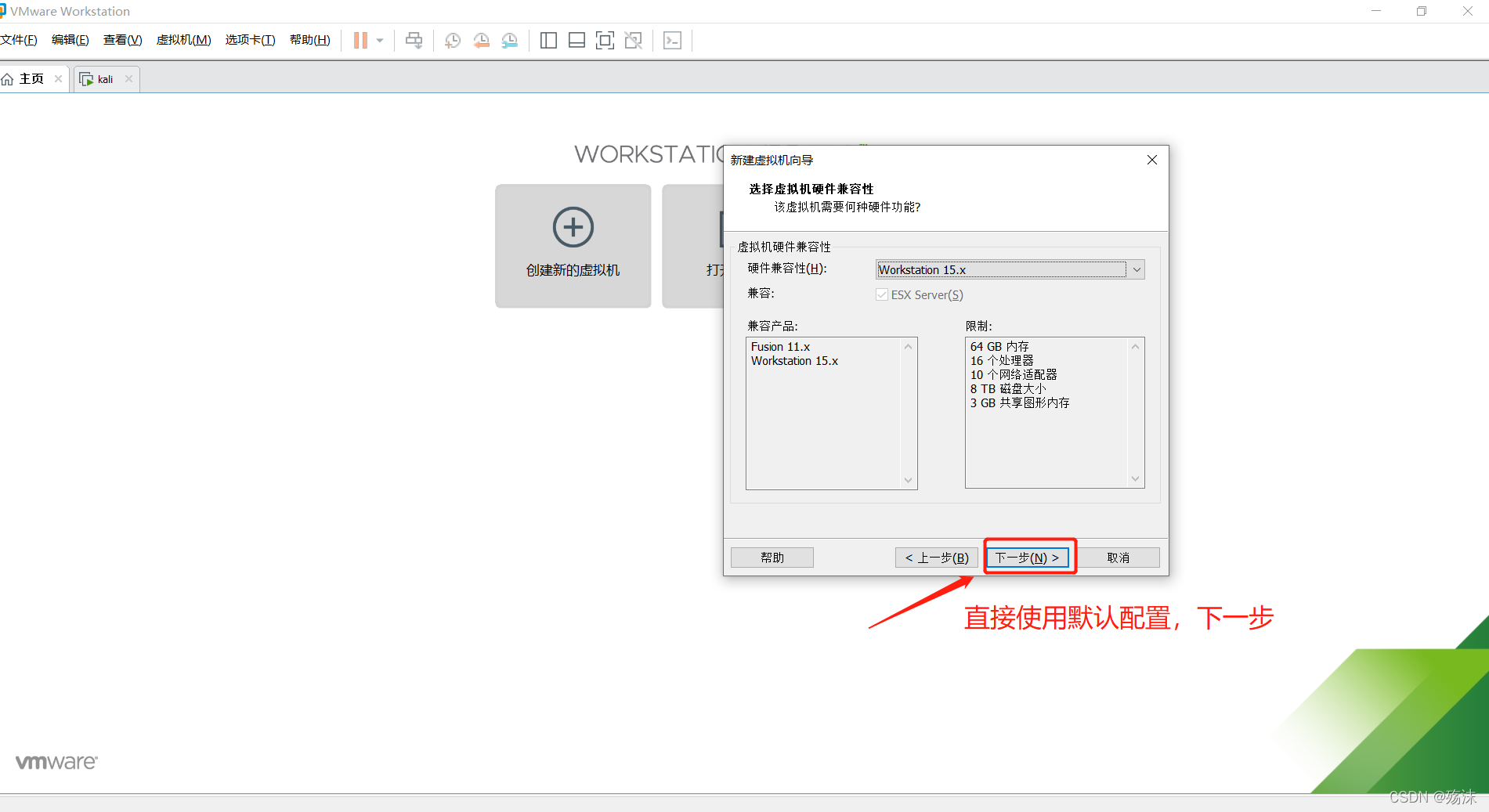Switch to the kali tab
The width and height of the screenshot is (1489, 812).
pyautogui.click(x=105, y=79)
